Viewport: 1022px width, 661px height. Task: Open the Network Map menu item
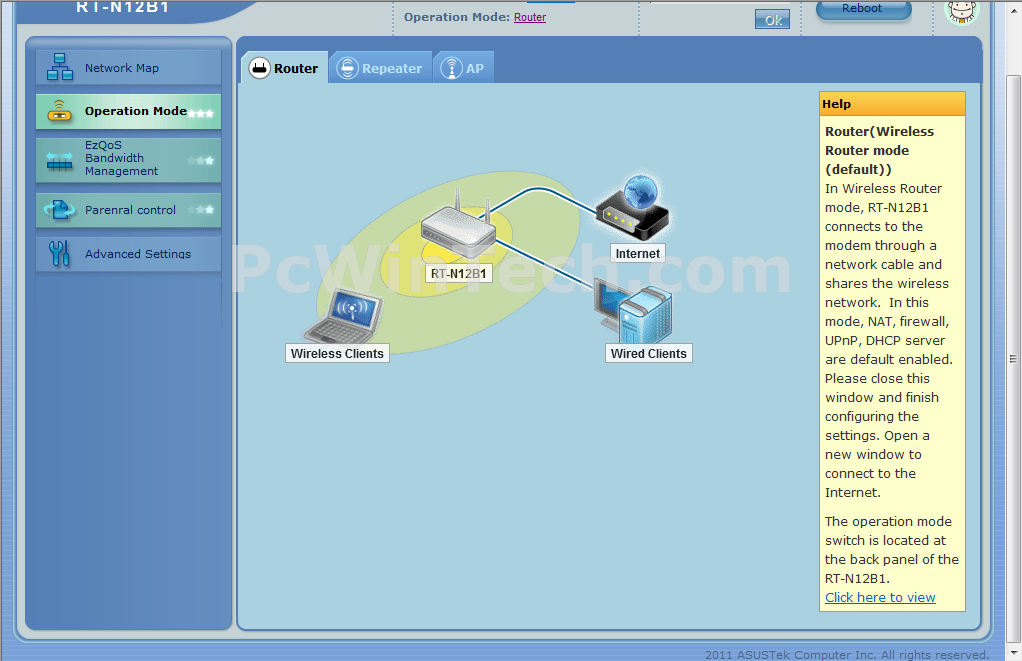pyautogui.click(x=128, y=68)
